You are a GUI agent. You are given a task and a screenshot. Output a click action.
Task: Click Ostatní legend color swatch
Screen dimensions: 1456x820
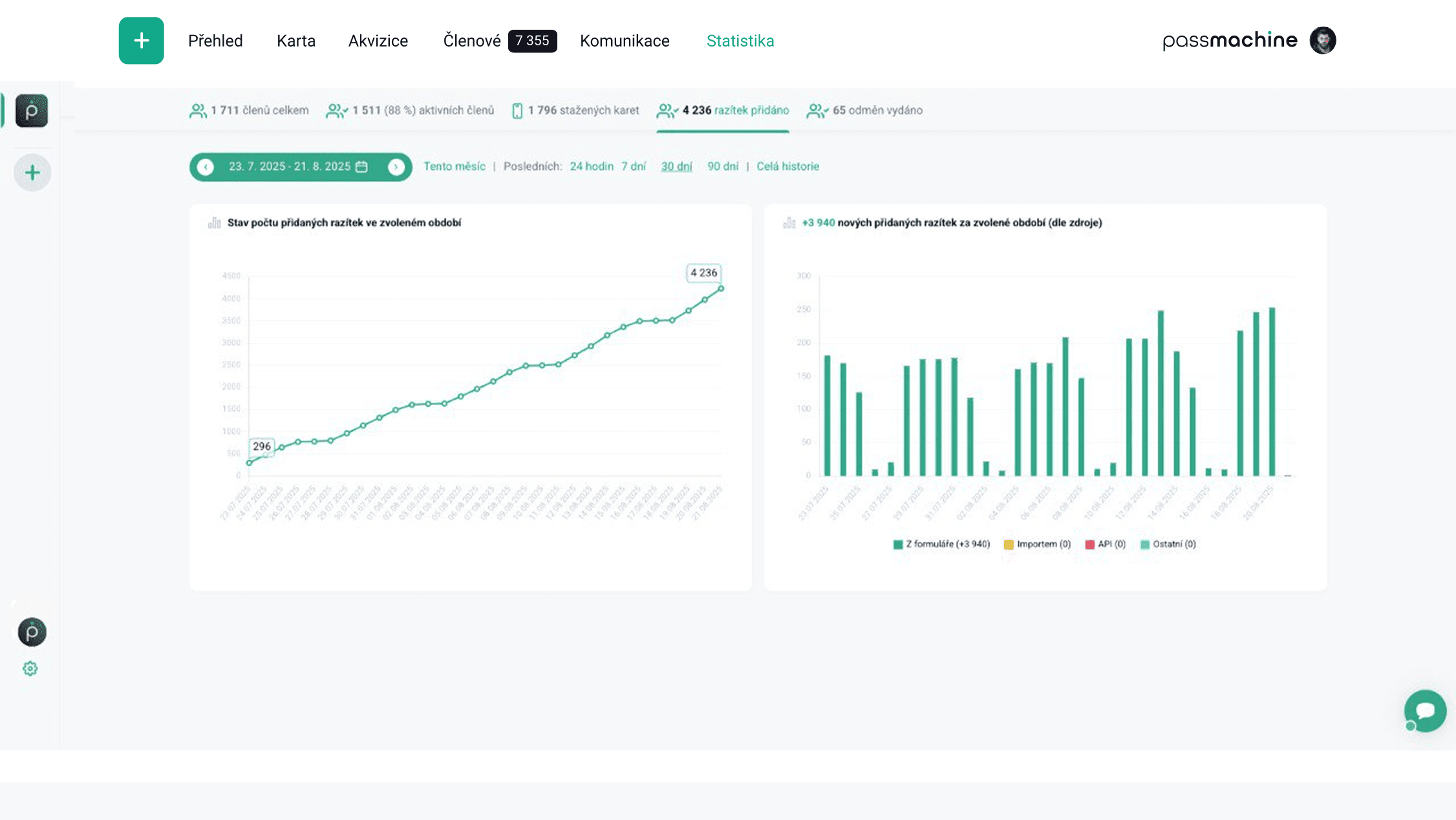(1145, 544)
